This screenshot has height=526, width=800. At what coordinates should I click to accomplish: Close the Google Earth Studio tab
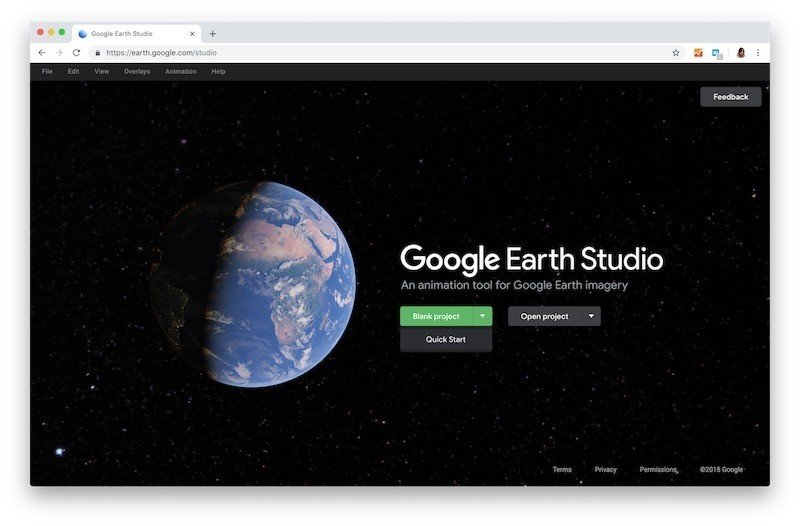point(192,34)
